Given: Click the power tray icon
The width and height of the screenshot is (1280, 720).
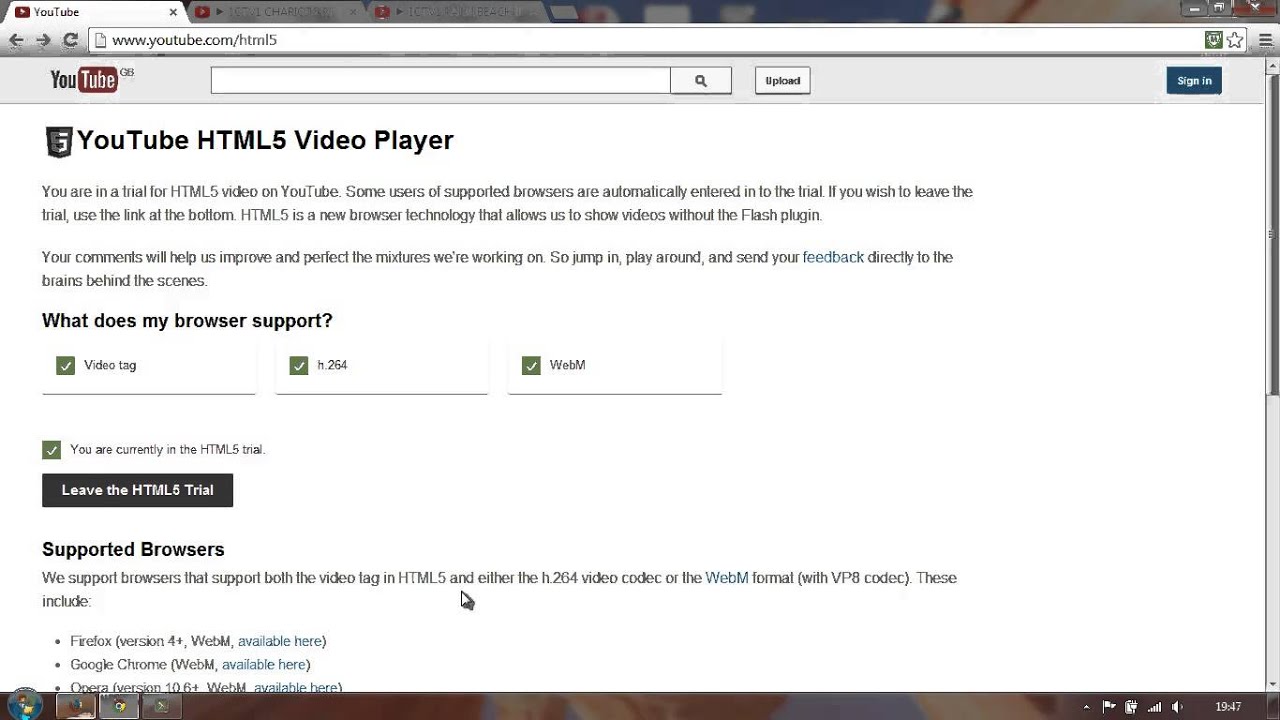Looking at the screenshot, I should tap(1132, 707).
